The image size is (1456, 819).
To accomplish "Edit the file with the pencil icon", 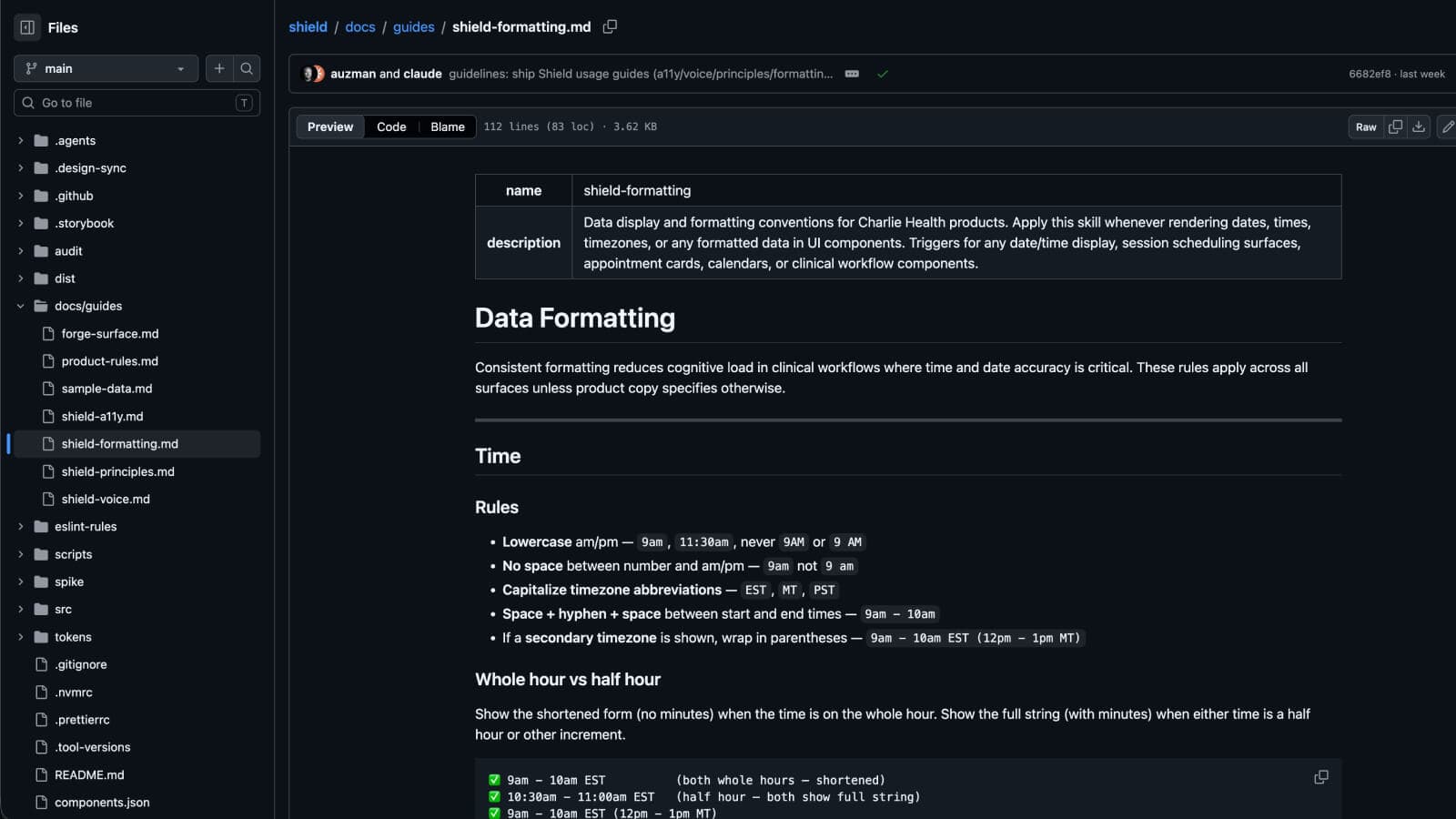I will pos(1447,126).
